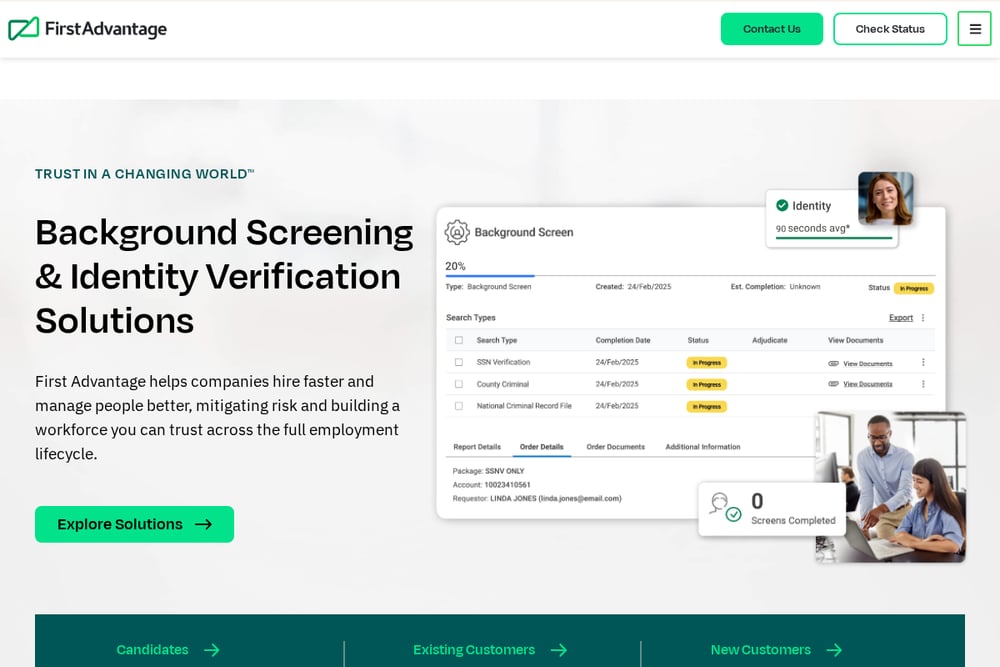Click the arrow next to New Customers

coord(834,650)
